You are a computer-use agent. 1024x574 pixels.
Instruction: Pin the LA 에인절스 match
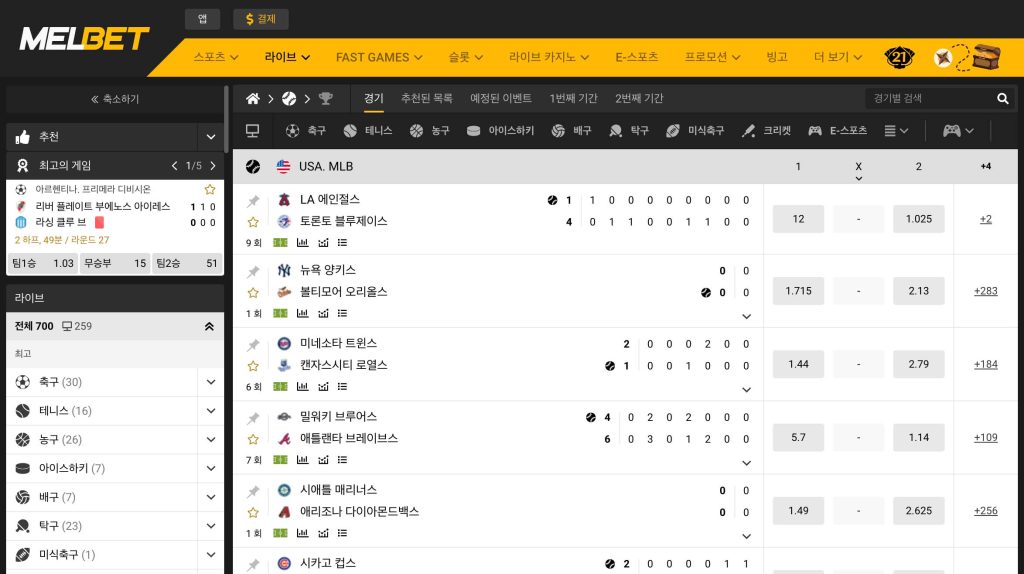(253, 200)
